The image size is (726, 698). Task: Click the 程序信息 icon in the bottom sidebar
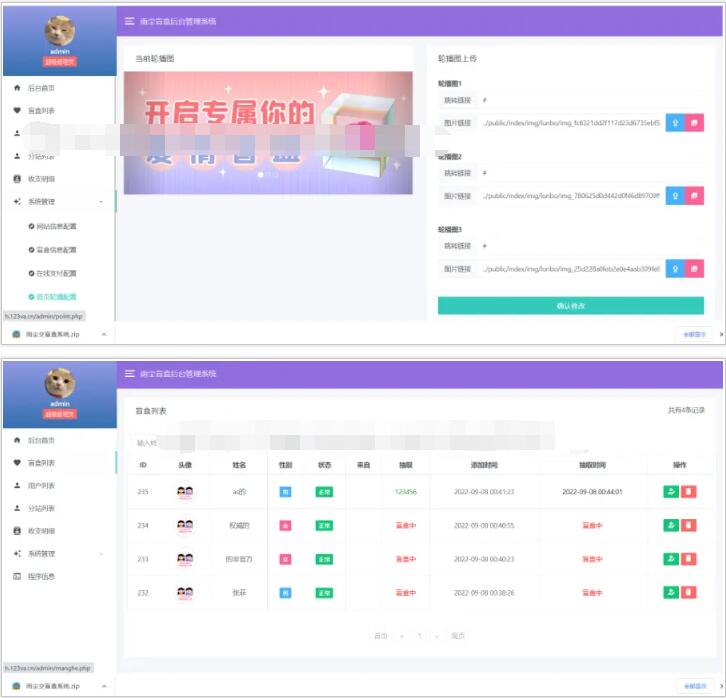17,576
